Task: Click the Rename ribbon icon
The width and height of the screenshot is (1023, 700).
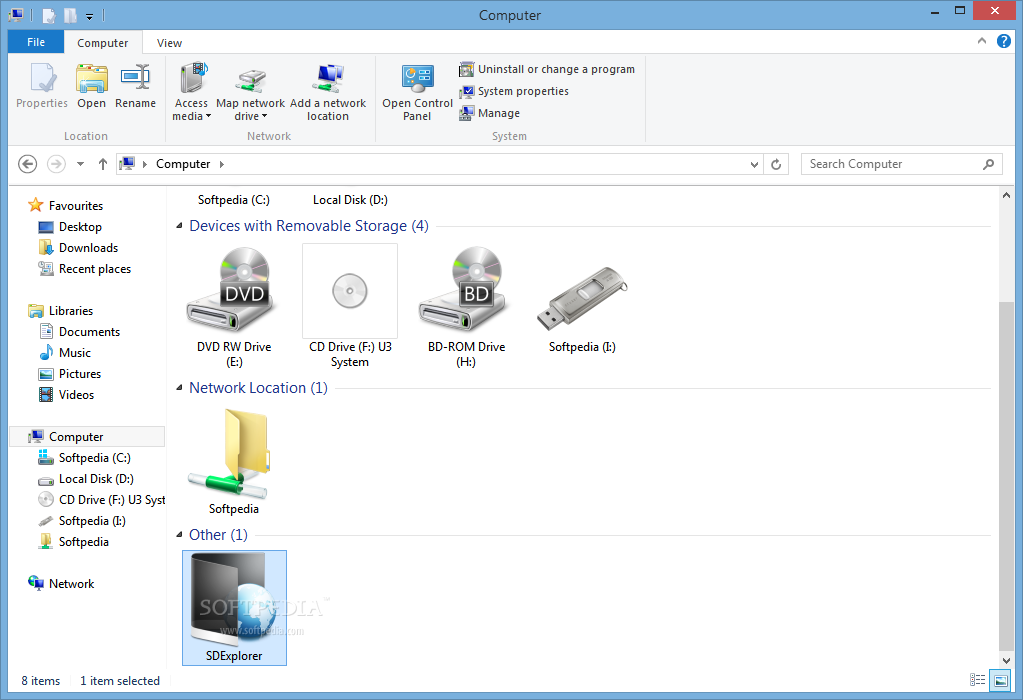Action: [135, 86]
